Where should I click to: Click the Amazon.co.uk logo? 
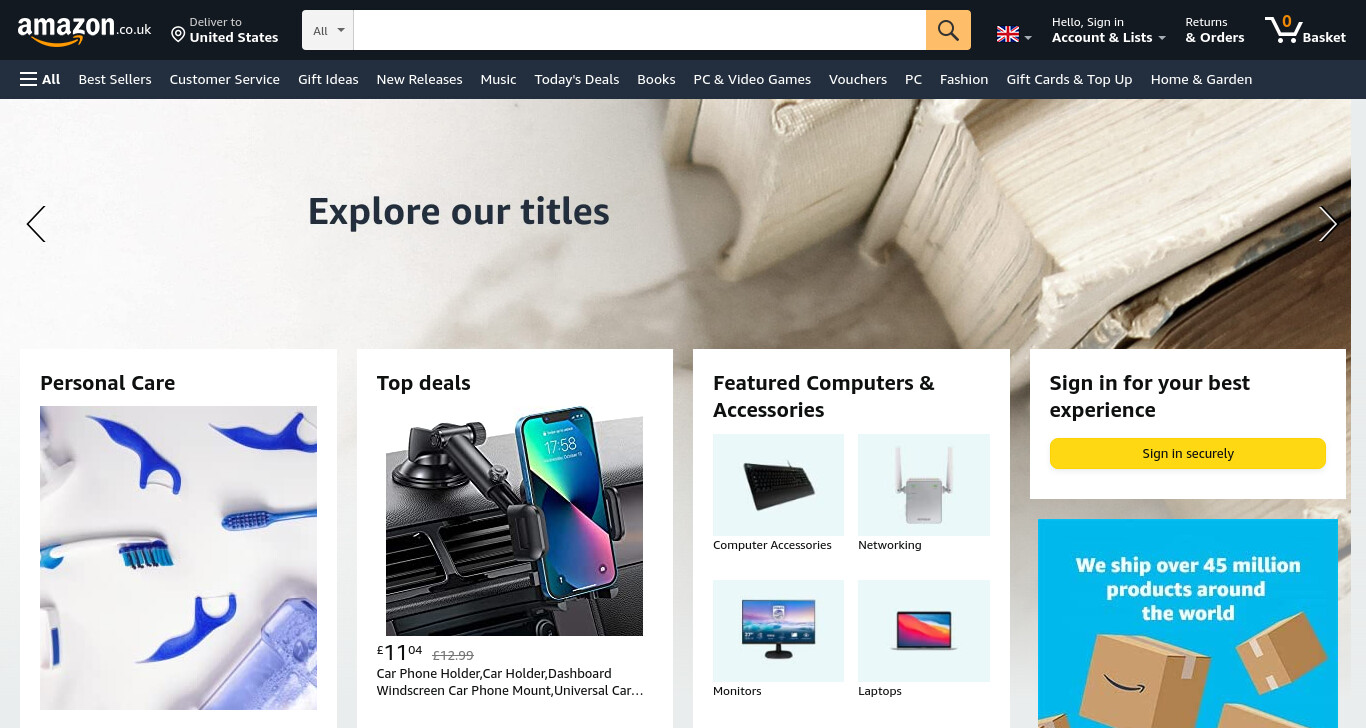click(84, 31)
